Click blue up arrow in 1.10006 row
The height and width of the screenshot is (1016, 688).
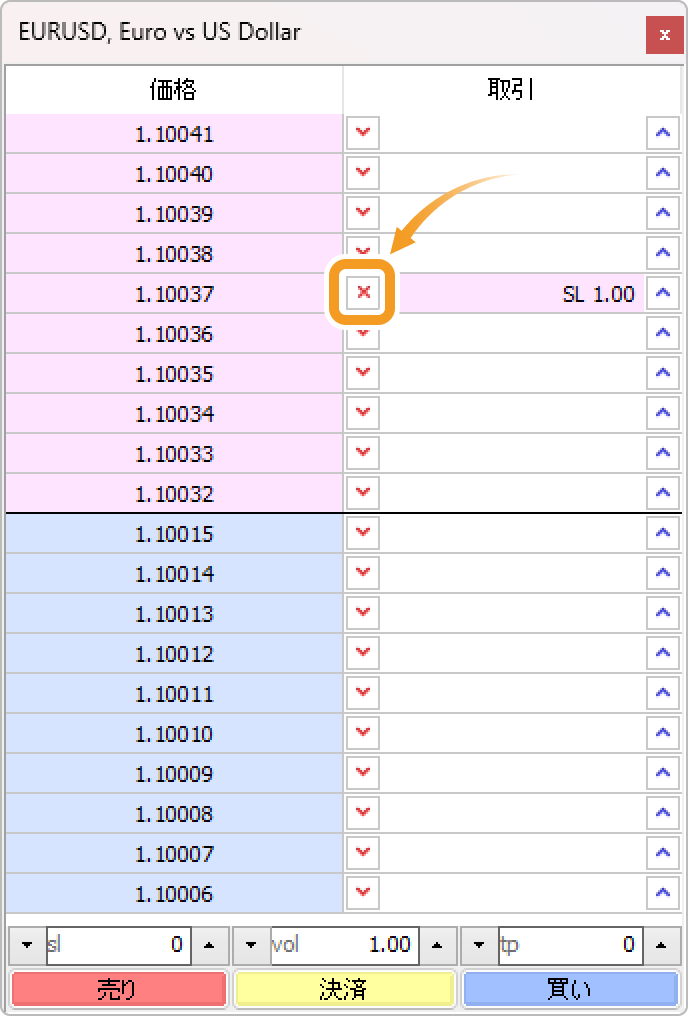[662, 893]
